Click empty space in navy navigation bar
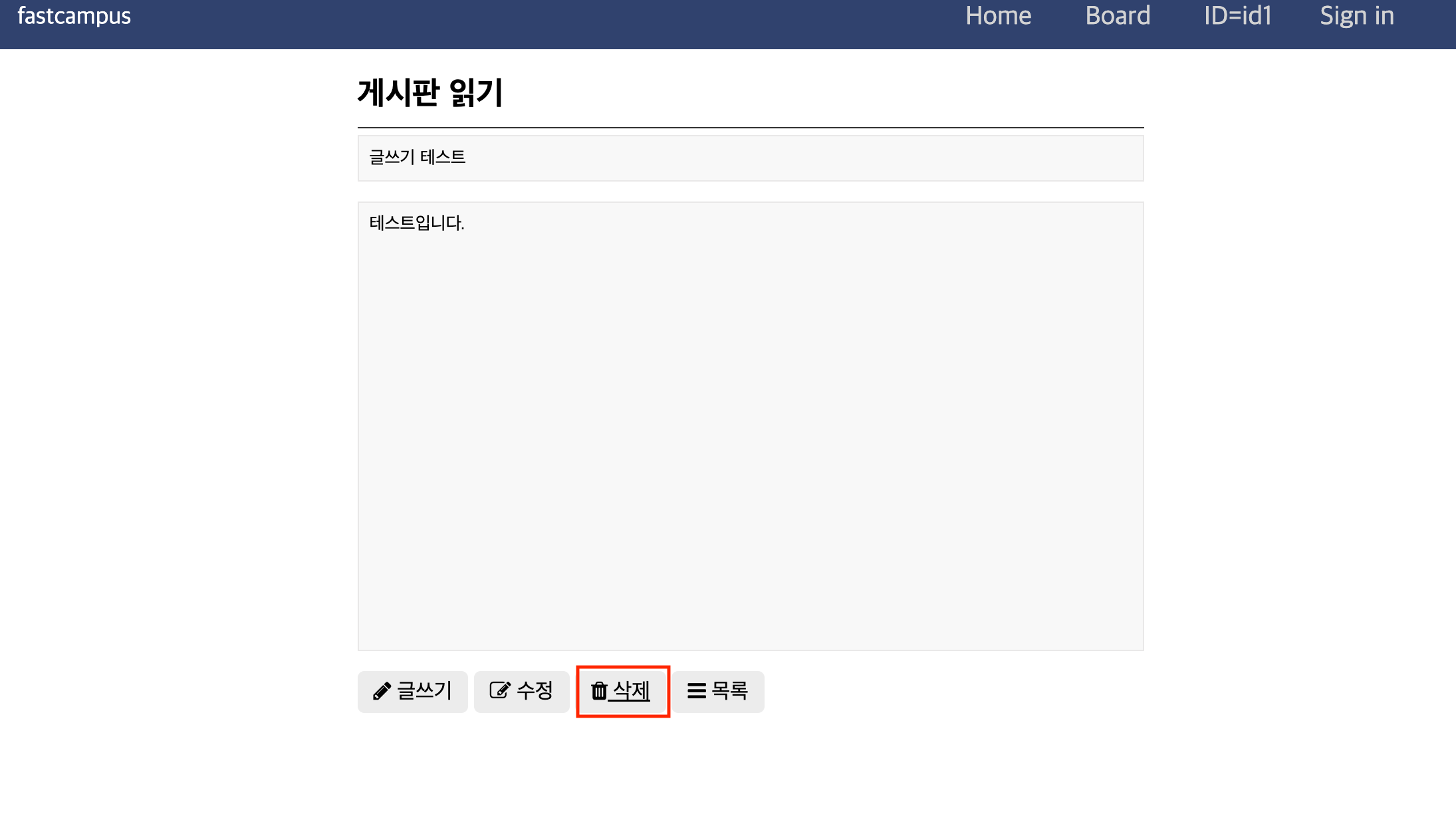Screen dimensions: 1456x826 [532, 24]
